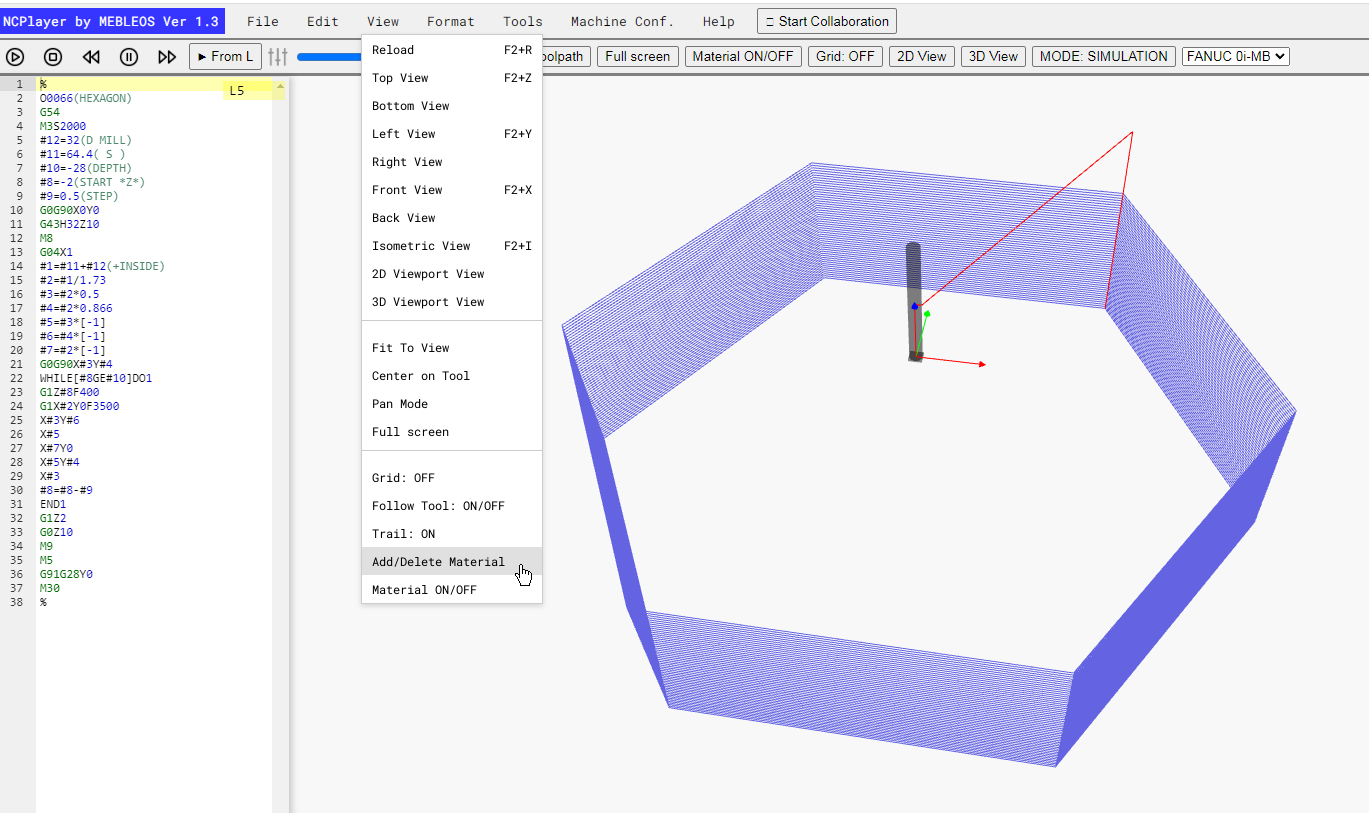Click the fast forward icon
The width and height of the screenshot is (1369, 813).
167,57
